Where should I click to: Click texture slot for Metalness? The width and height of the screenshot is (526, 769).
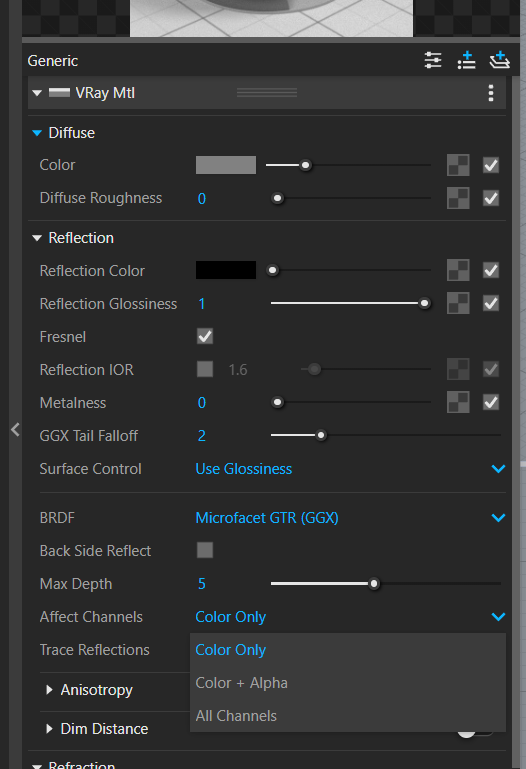[458, 402]
